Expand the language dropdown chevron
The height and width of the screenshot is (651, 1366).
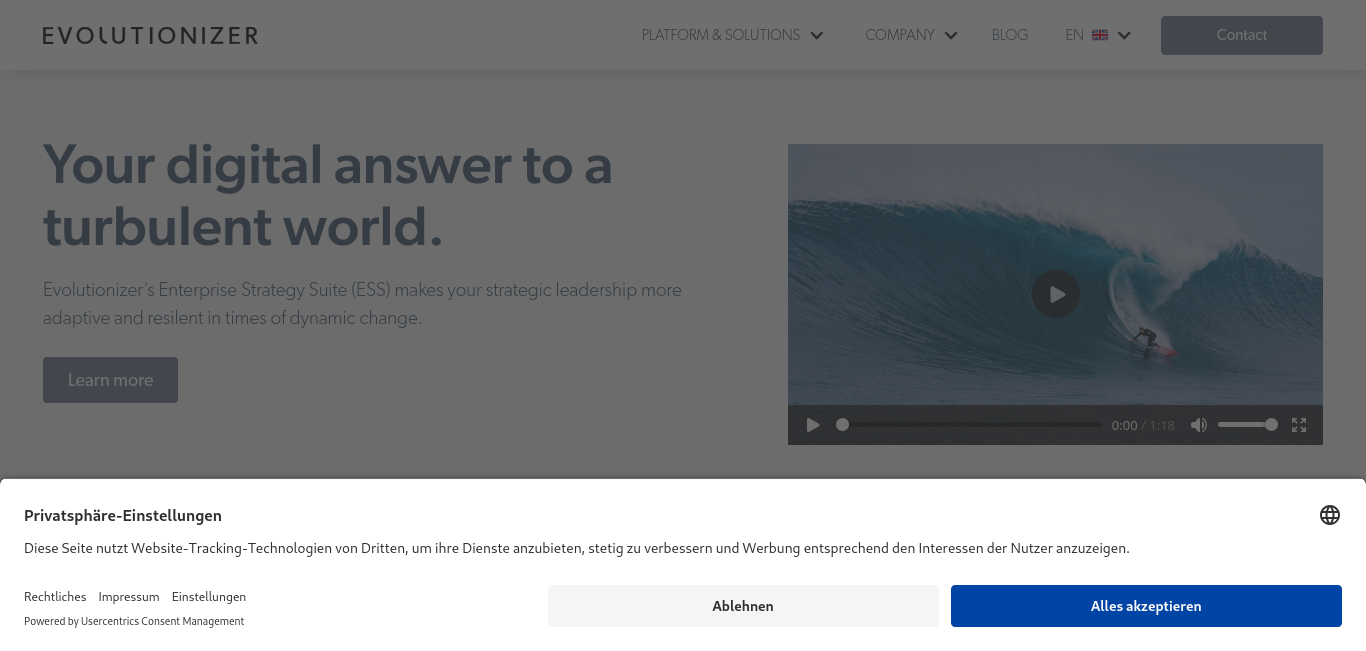1124,36
